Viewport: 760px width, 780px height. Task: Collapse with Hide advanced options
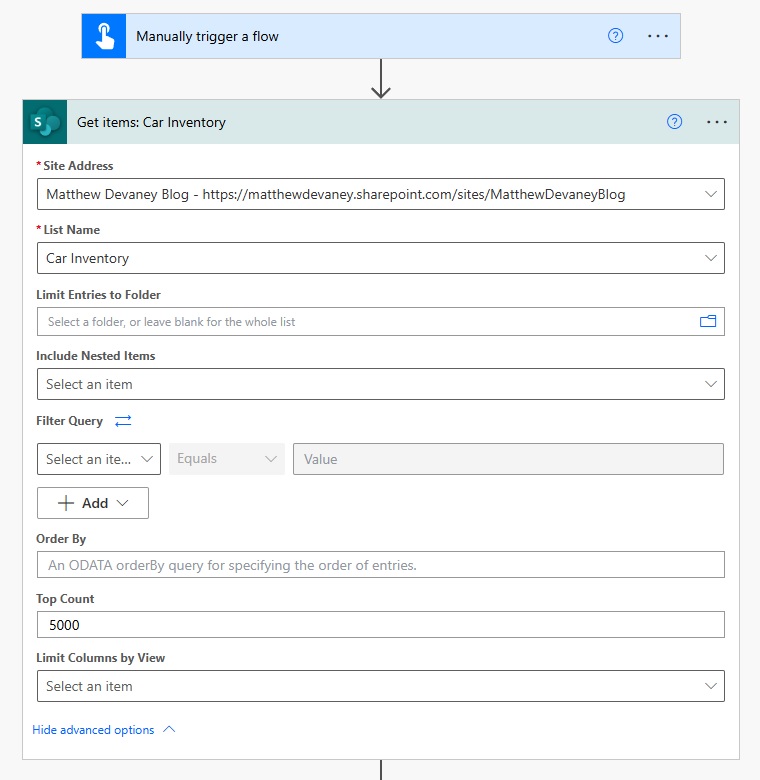pyautogui.click(x=103, y=730)
